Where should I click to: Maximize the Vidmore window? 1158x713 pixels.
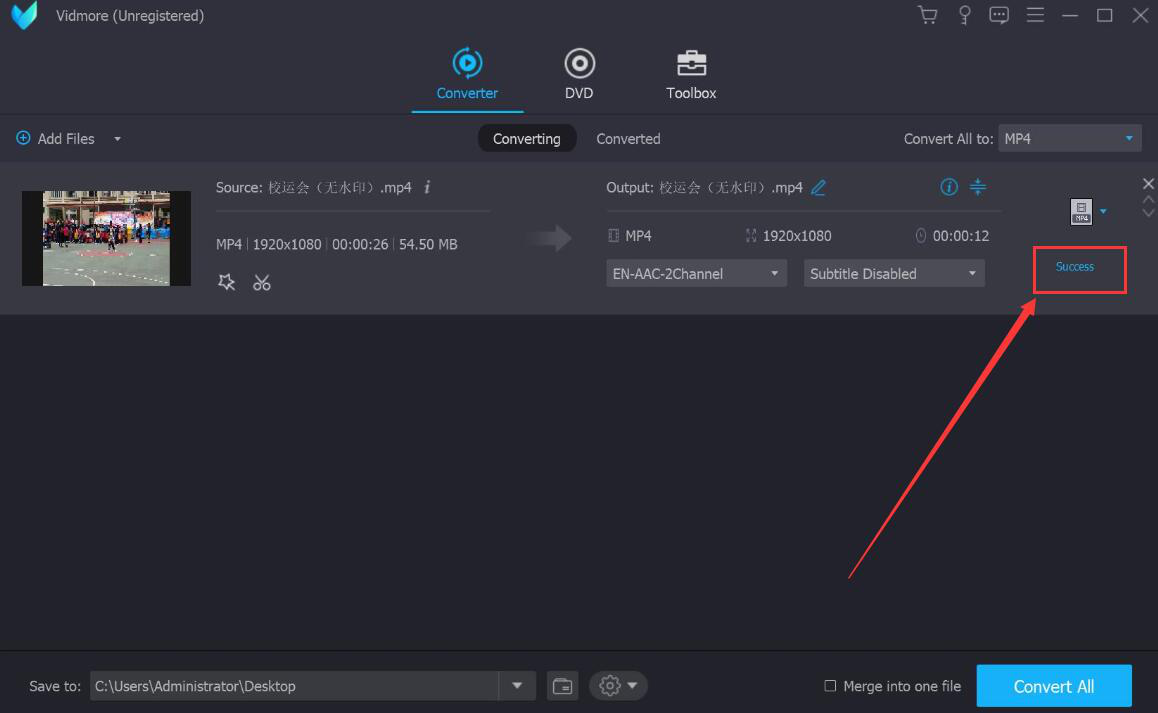1104,16
